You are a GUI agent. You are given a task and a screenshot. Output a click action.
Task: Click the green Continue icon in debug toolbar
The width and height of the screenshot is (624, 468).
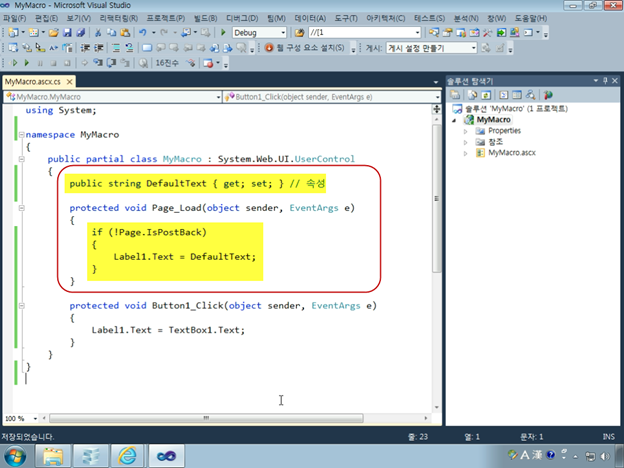27,63
